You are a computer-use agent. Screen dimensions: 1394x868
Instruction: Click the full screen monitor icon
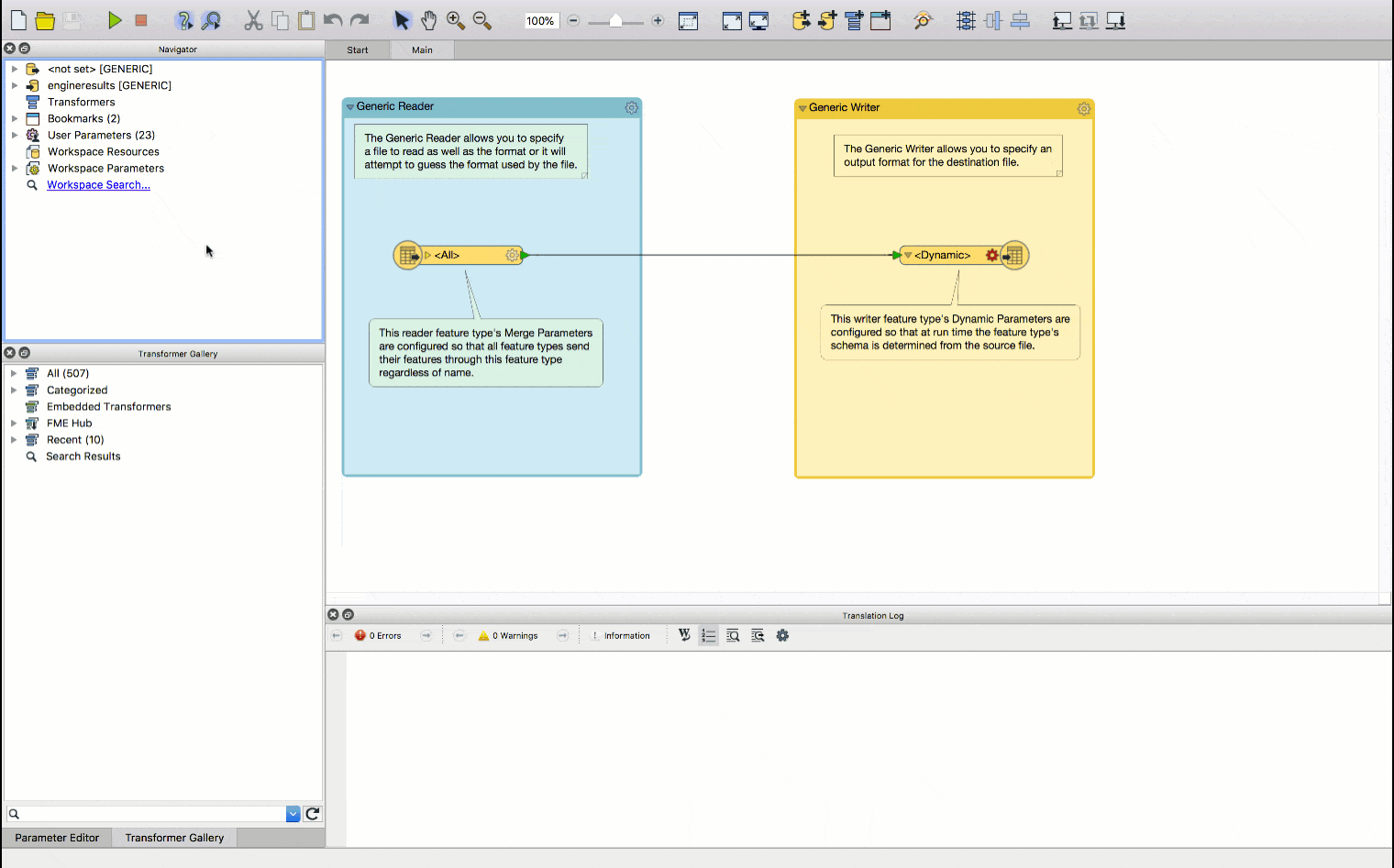[x=758, y=21]
